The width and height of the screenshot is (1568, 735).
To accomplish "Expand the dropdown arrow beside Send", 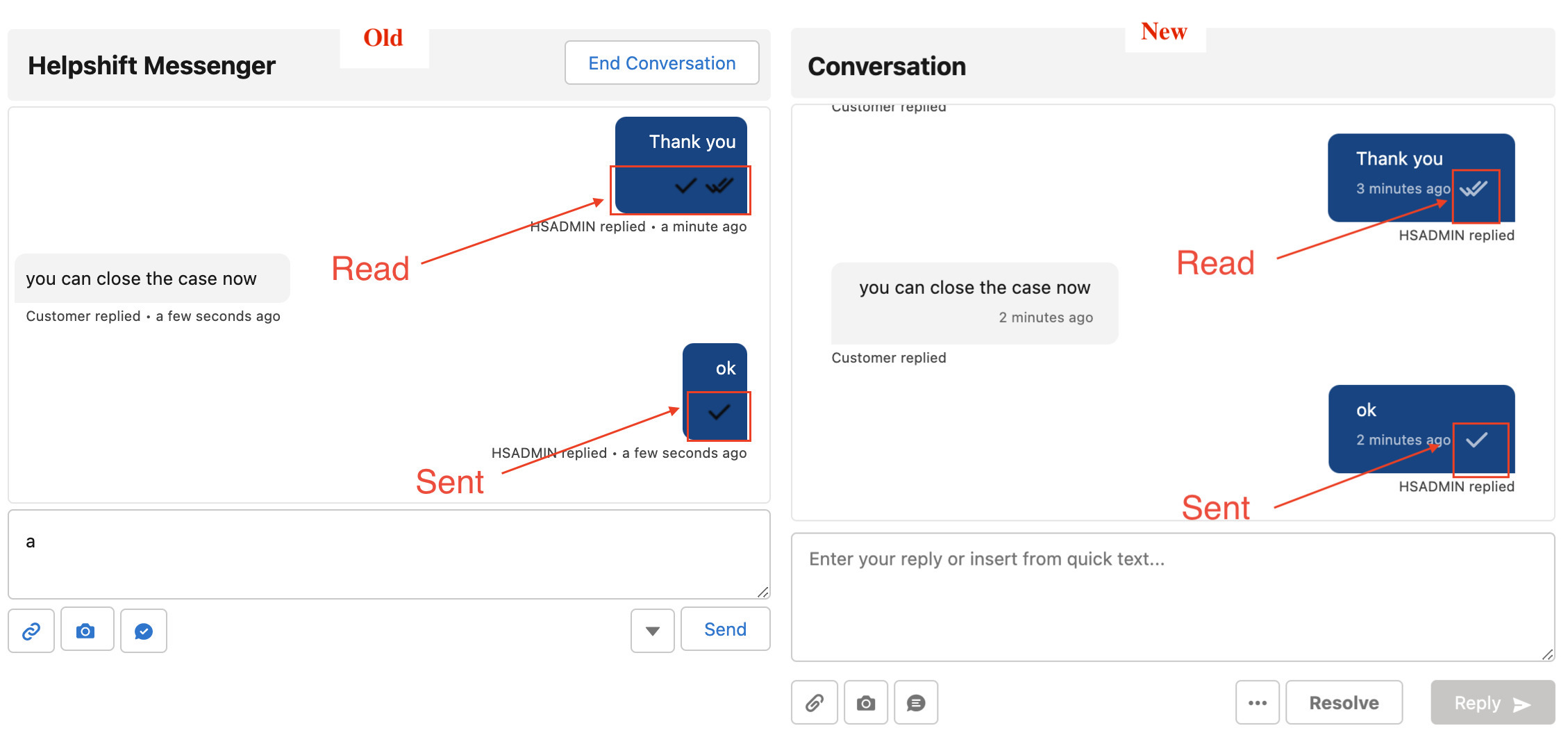I will (652, 631).
